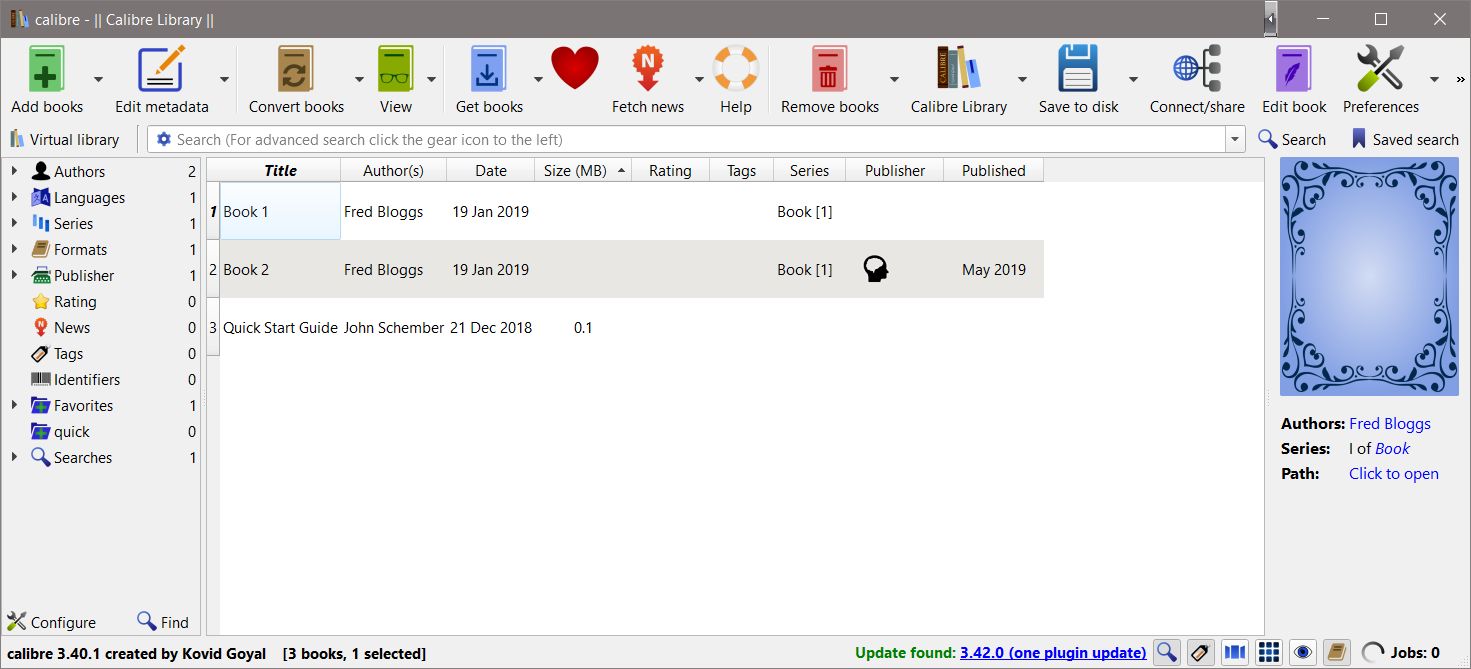Image resolution: width=1471 pixels, height=669 pixels.
Task: Open Fred Bloggs author link in details
Action: click(1390, 423)
